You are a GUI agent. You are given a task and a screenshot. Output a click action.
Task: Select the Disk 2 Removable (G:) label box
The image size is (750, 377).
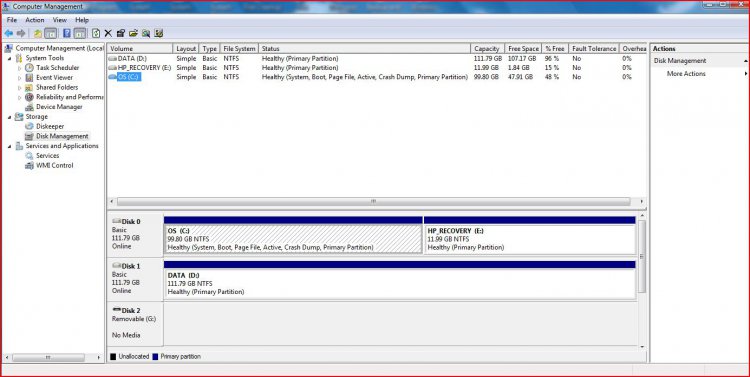[x=135, y=324]
